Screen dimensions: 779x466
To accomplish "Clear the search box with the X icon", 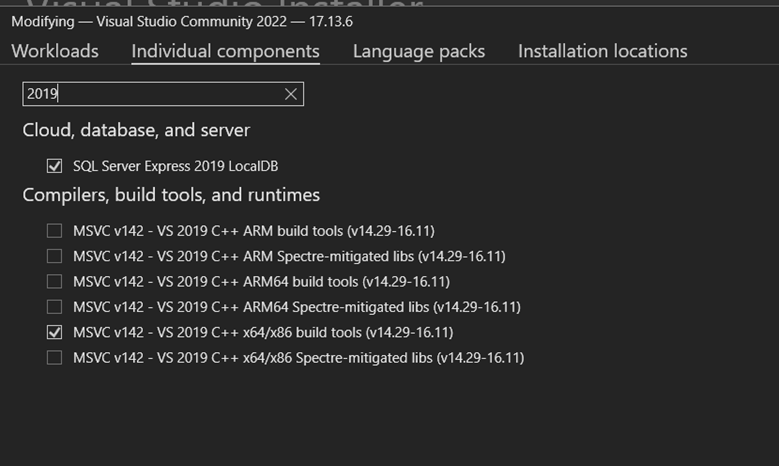I will click(x=291, y=94).
